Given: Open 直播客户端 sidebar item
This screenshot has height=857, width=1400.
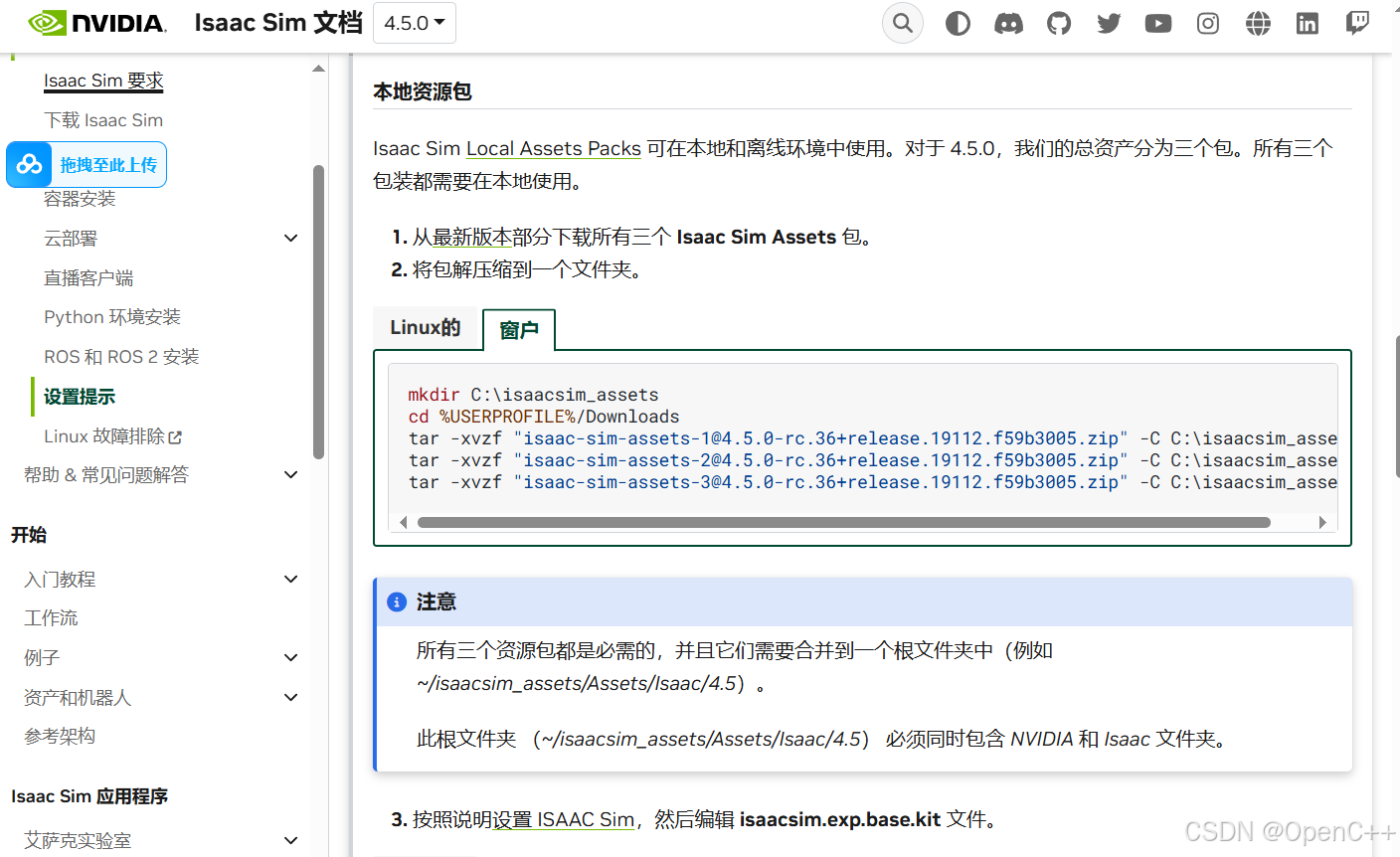Looking at the screenshot, I should tap(88, 278).
